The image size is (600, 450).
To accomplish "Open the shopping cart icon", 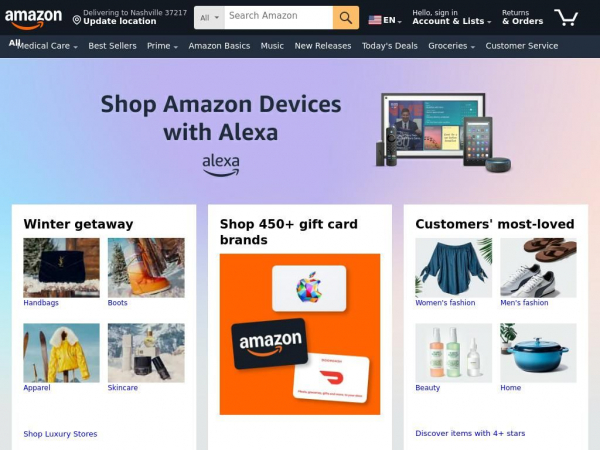I will click(566, 17).
